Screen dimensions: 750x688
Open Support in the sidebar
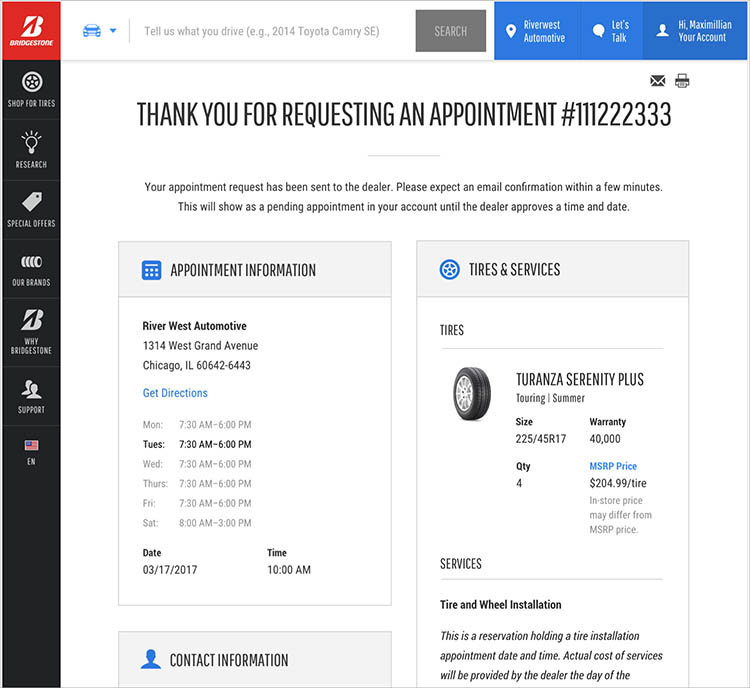click(x=30, y=396)
